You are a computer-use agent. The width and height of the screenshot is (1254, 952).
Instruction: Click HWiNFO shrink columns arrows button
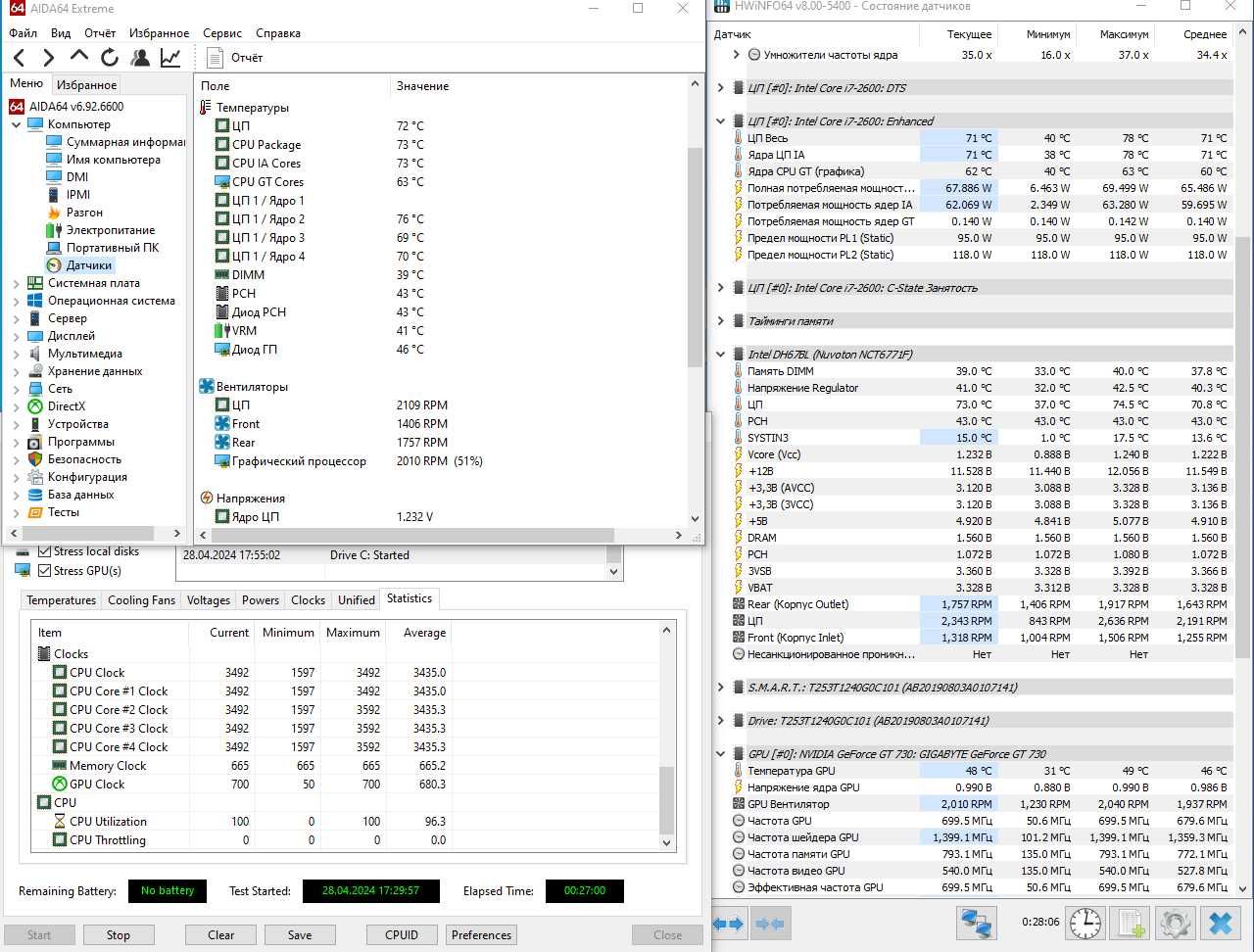(x=771, y=923)
